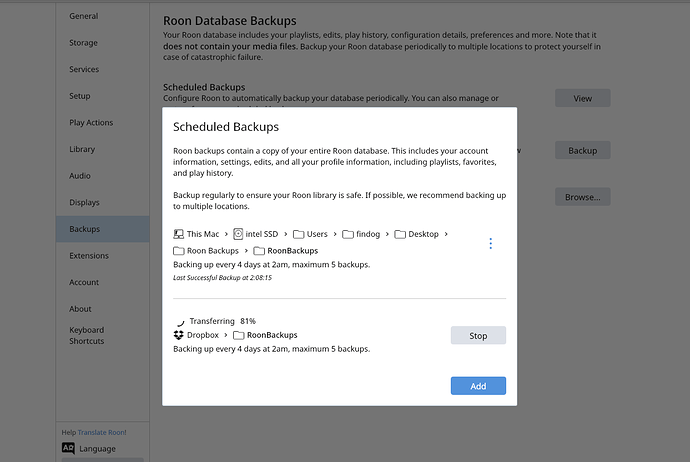Click the Roon Backups folder icon

[179, 251]
